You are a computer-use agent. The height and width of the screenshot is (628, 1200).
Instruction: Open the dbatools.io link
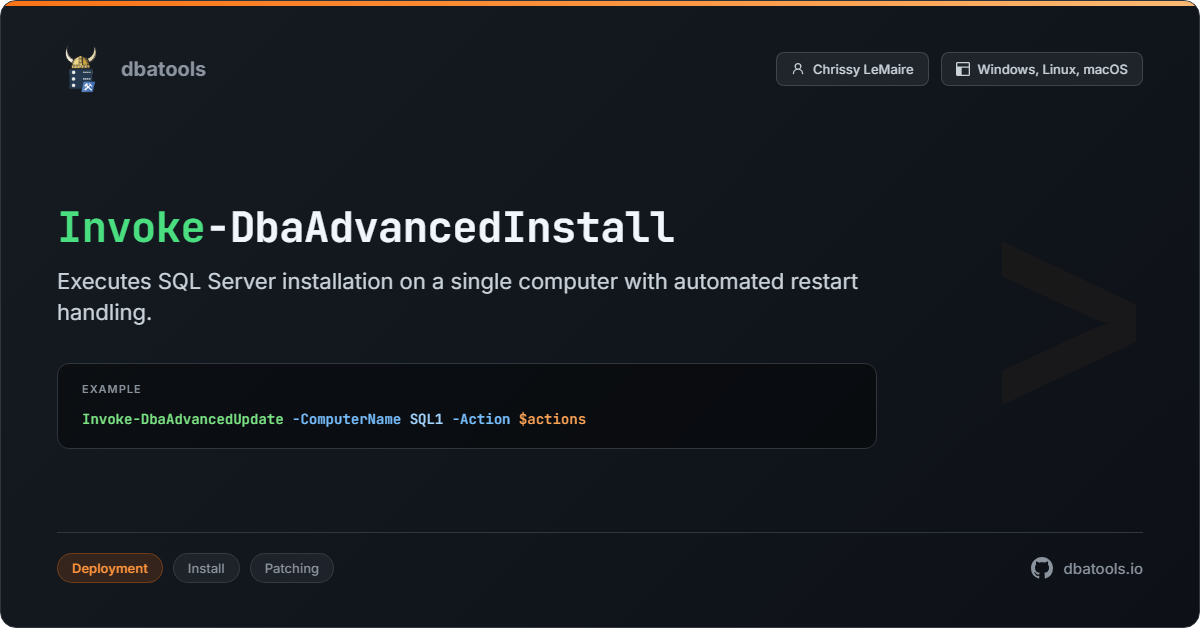[x=1103, y=568]
